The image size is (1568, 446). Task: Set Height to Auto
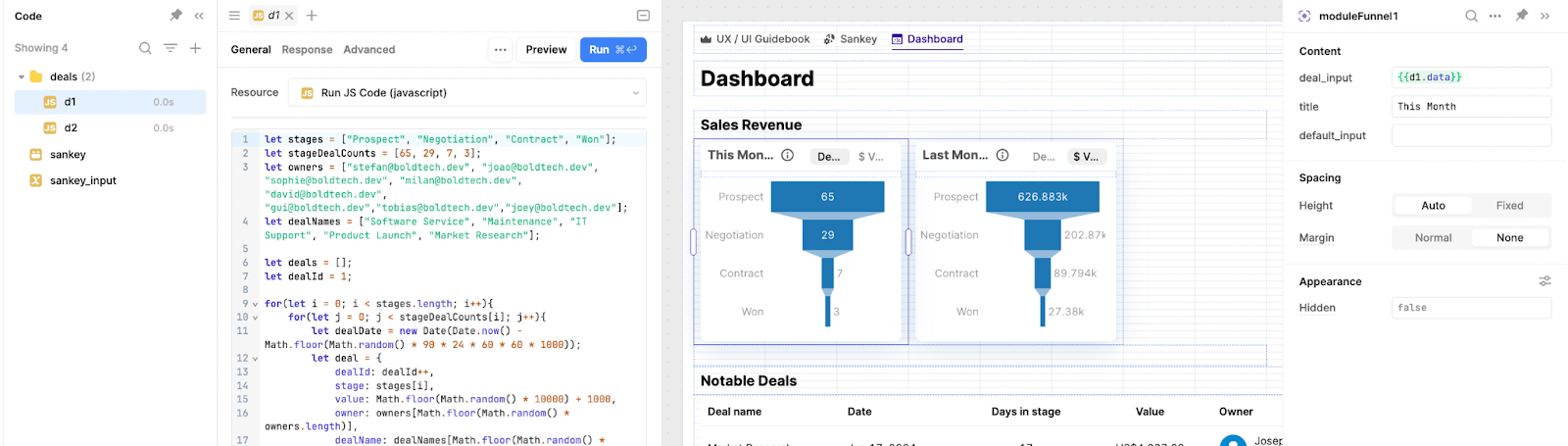(x=1433, y=206)
